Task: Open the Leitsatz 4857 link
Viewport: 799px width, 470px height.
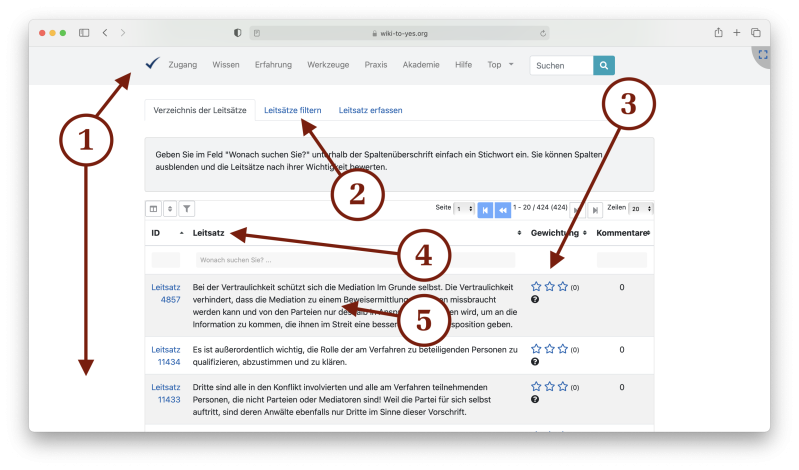Action: tap(165, 293)
